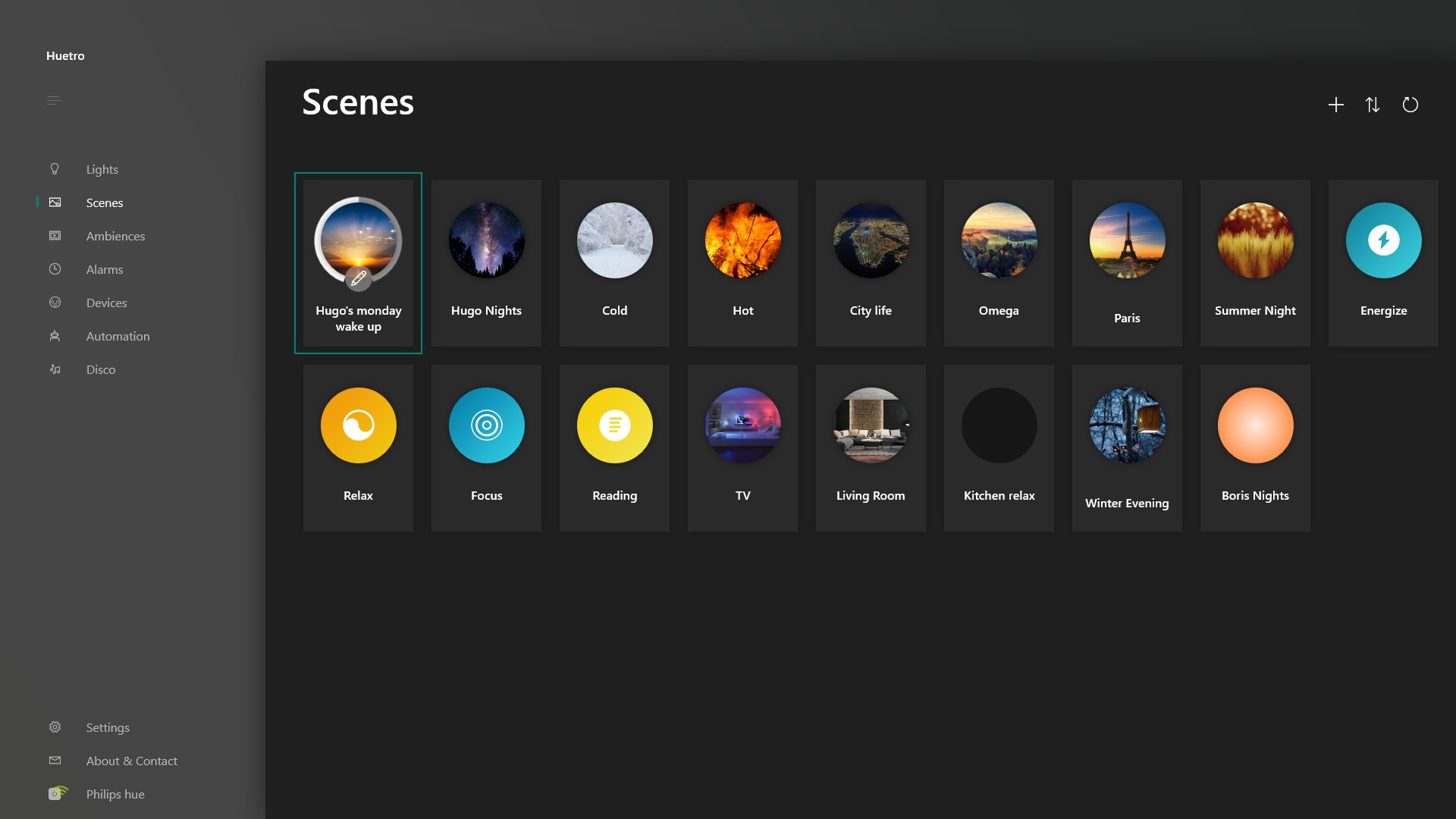The image size is (1456, 819).
Task: Click the Energize scene label
Action: (1383, 310)
